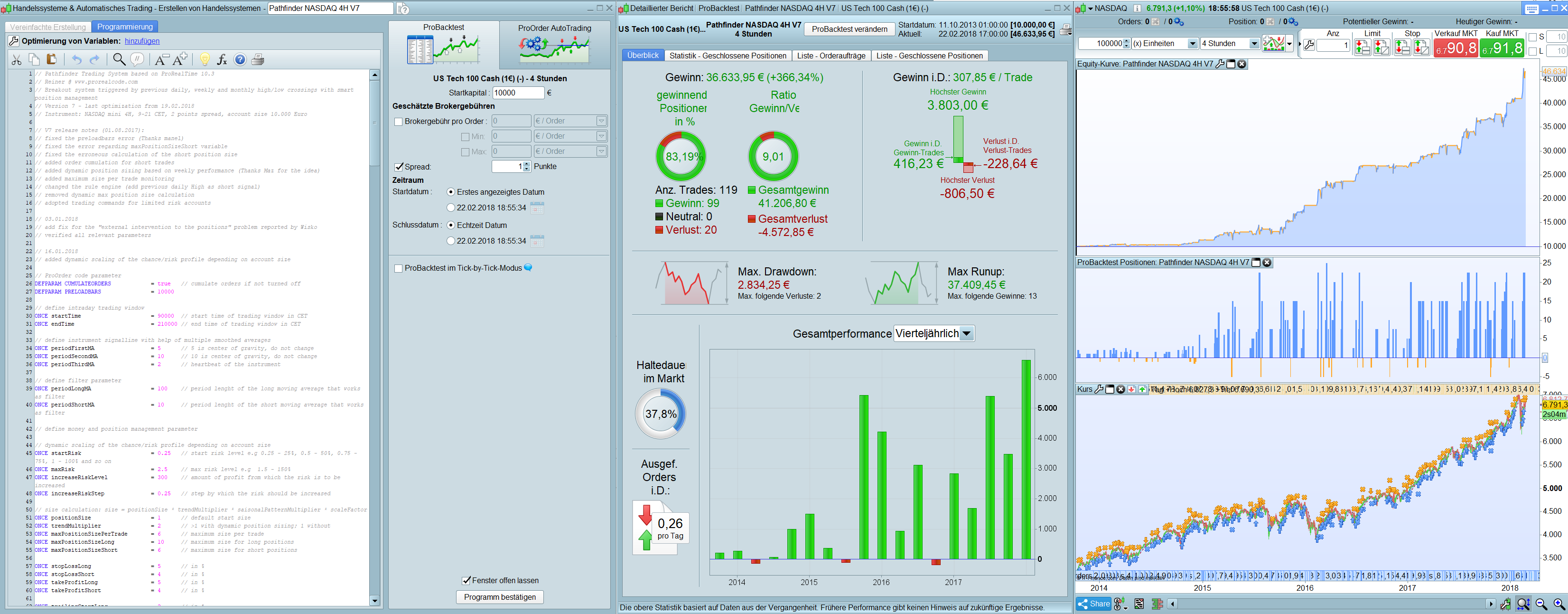Screen dimensions: 1568x614
Task: Open the Vierteljährlich performance dropdown
Action: (966, 334)
